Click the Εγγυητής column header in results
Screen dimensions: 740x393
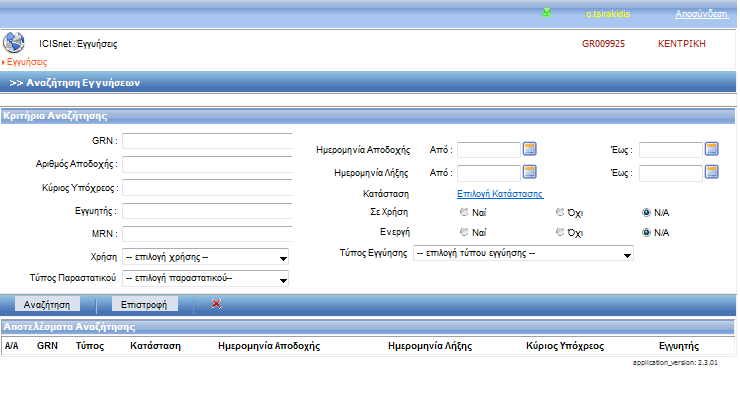679,346
